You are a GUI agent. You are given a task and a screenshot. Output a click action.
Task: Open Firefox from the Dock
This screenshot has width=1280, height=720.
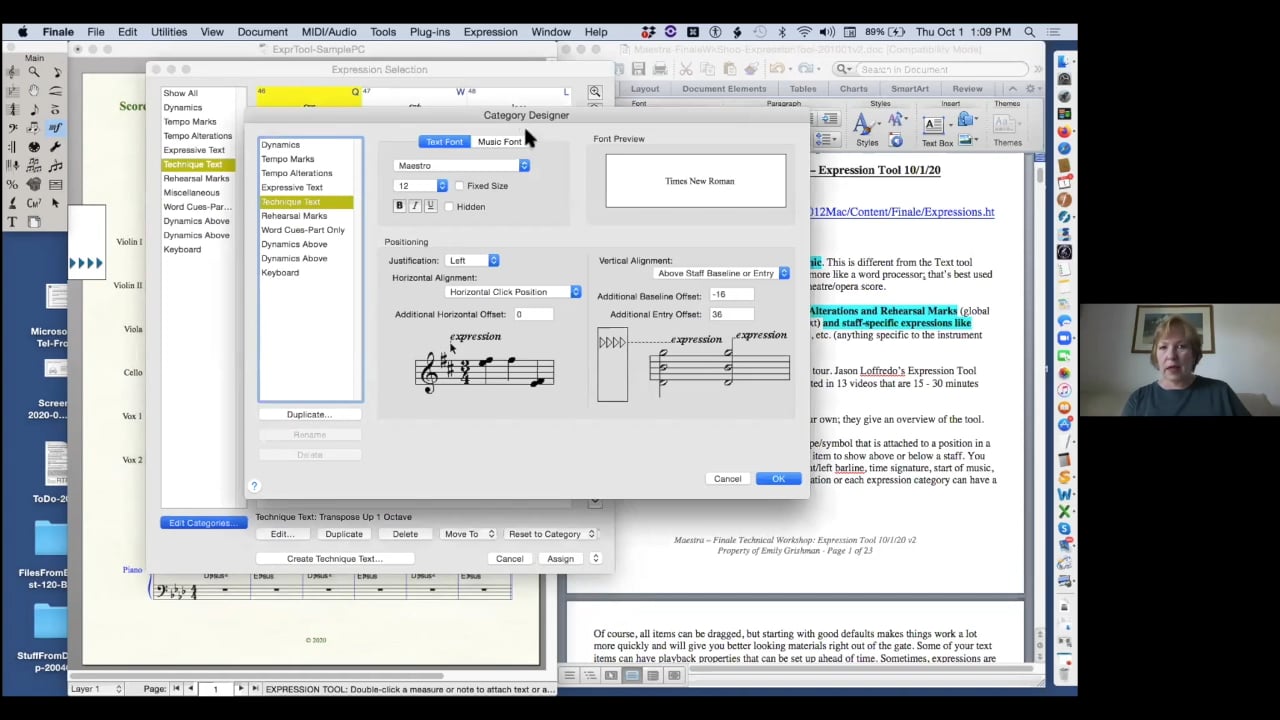1065,130
